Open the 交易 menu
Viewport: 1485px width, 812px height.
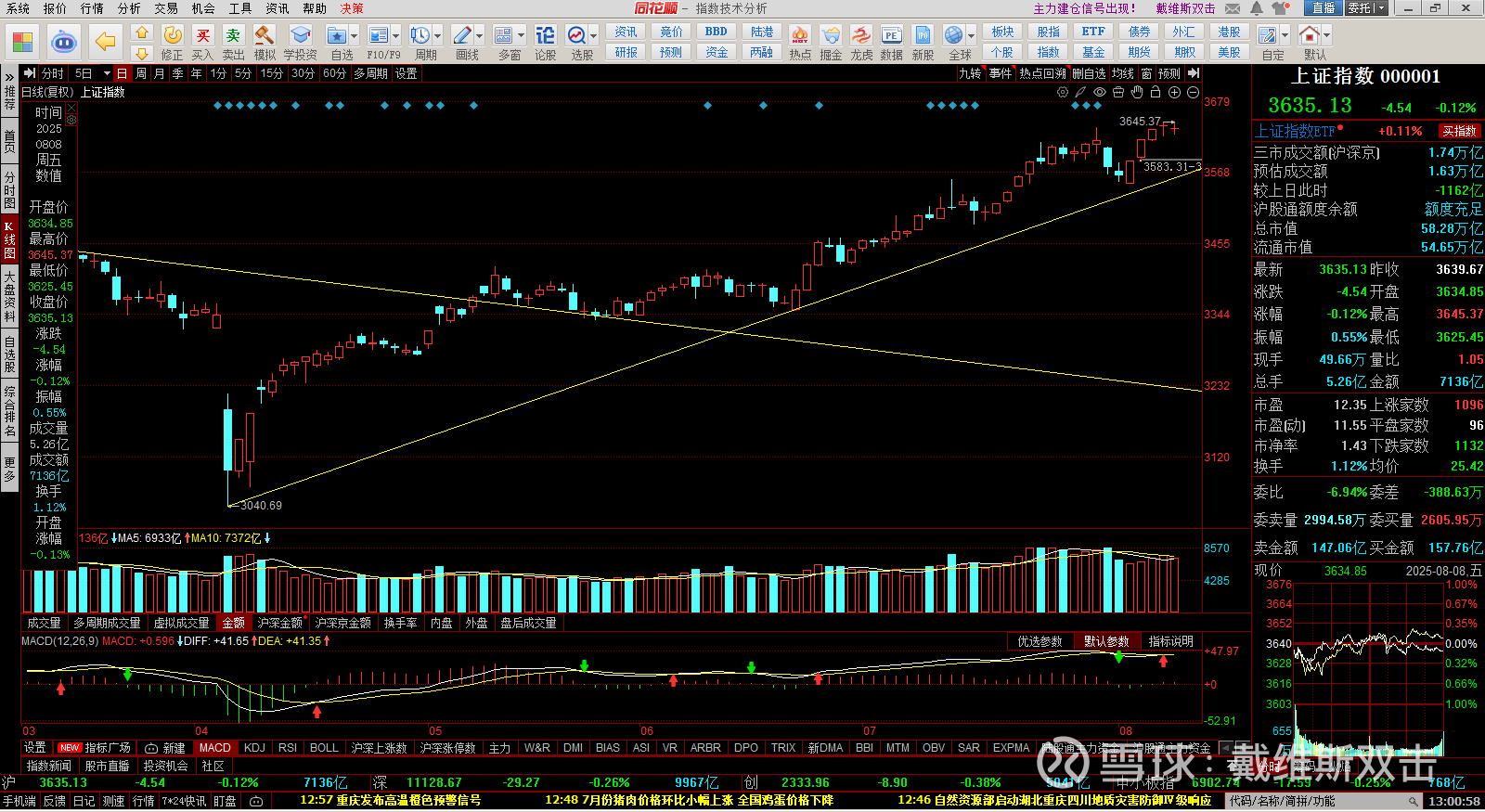166,8
